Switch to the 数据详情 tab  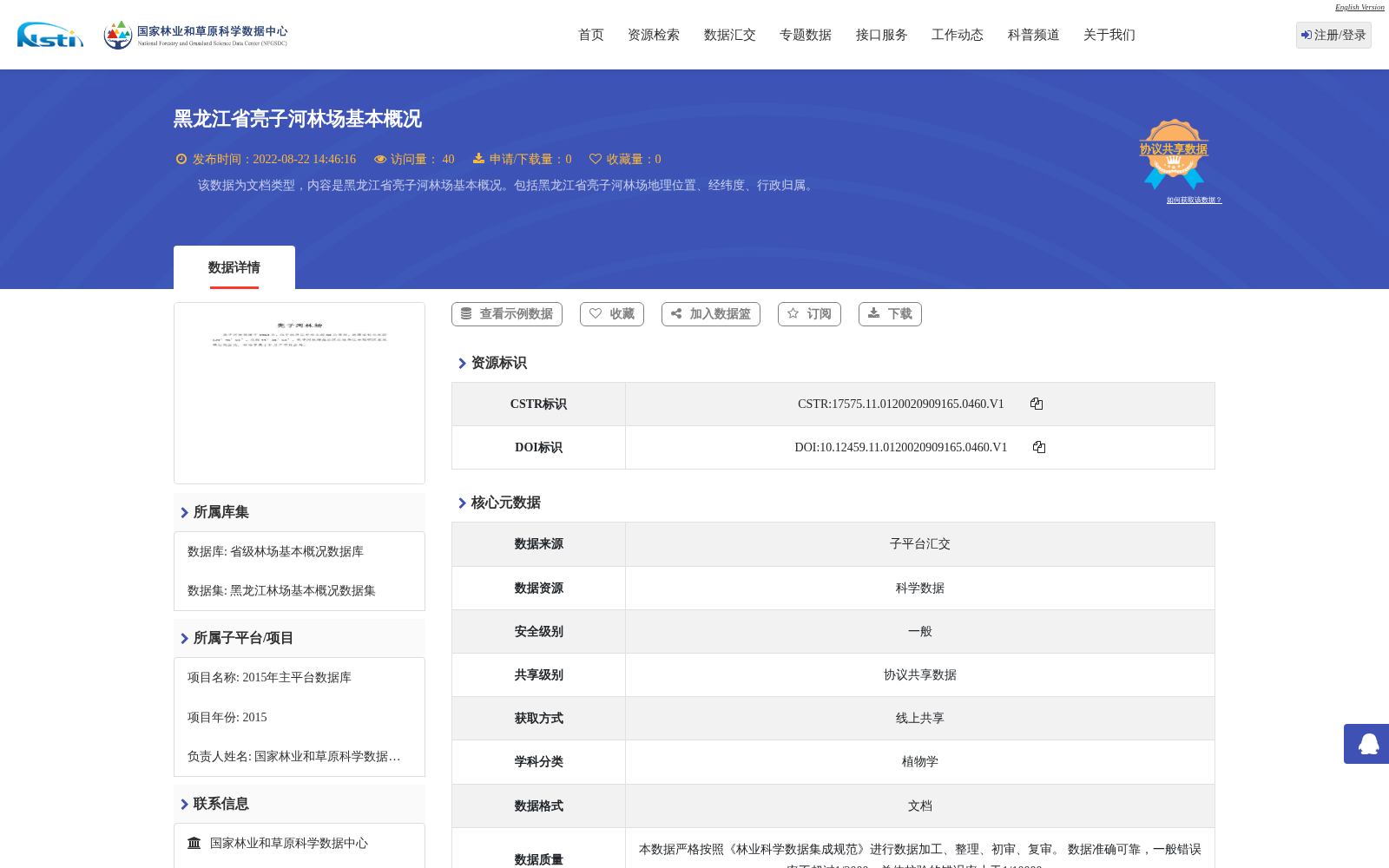coord(234,267)
